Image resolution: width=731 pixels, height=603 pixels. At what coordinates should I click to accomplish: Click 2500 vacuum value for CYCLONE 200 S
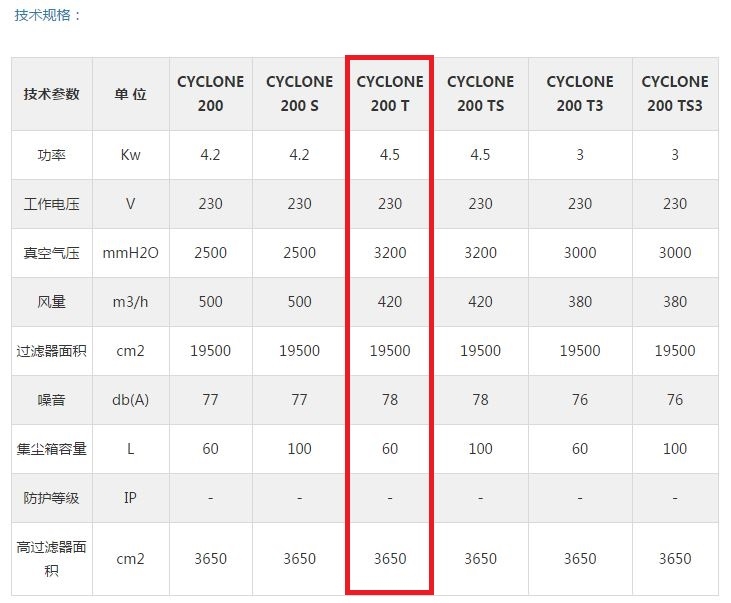pos(299,253)
